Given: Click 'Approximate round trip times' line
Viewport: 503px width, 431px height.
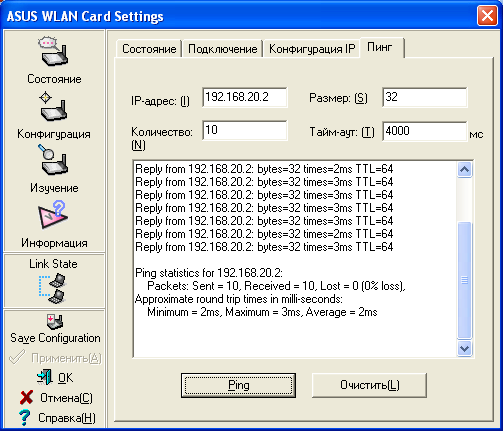Looking at the screenshot, I should click(239, 299).
